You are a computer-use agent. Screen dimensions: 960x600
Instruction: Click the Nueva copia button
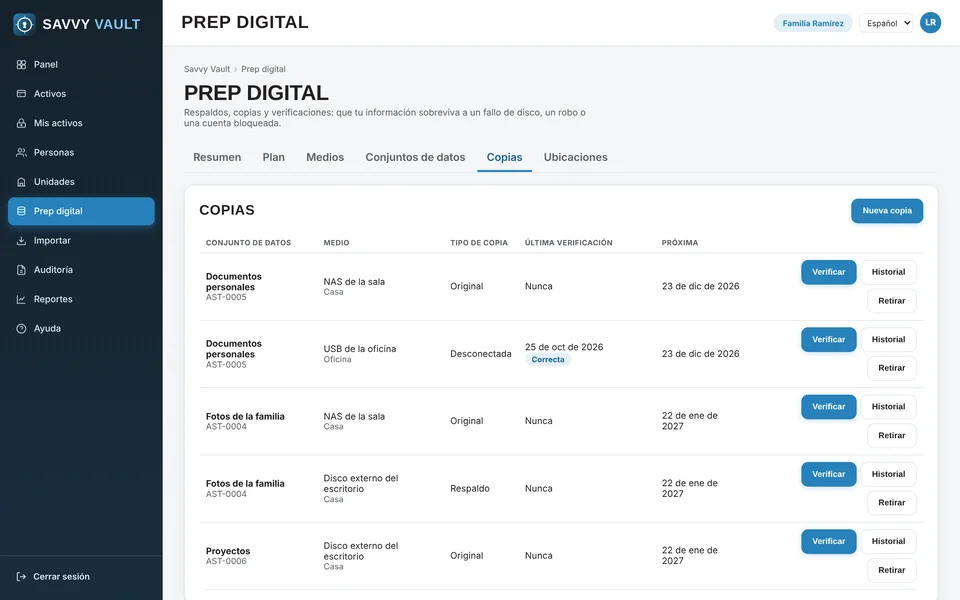tap(887, 211)
